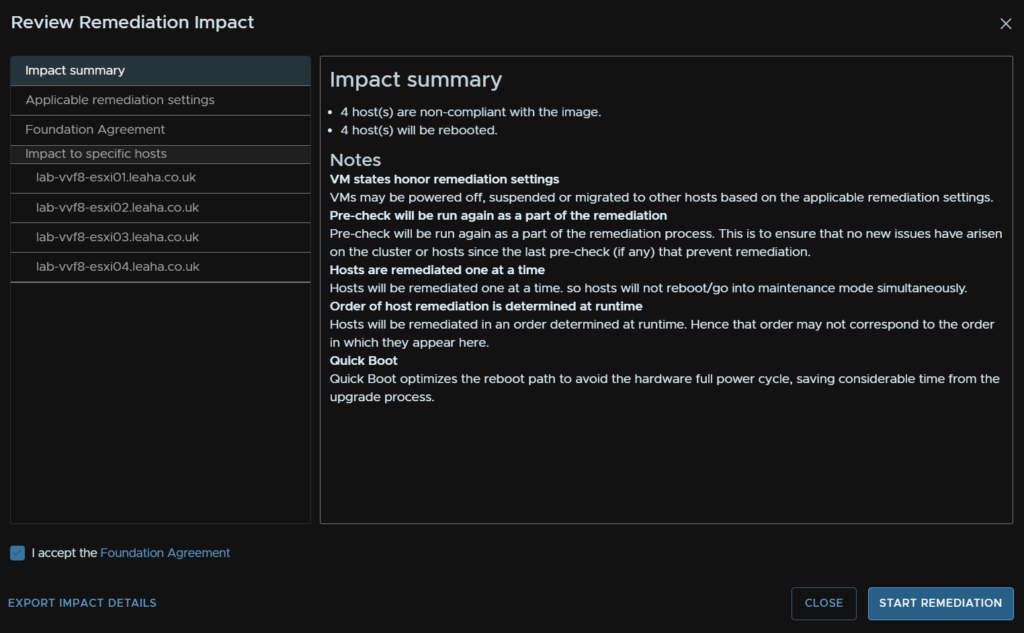Click the Notes heading in summary pane

click(355, 160)
